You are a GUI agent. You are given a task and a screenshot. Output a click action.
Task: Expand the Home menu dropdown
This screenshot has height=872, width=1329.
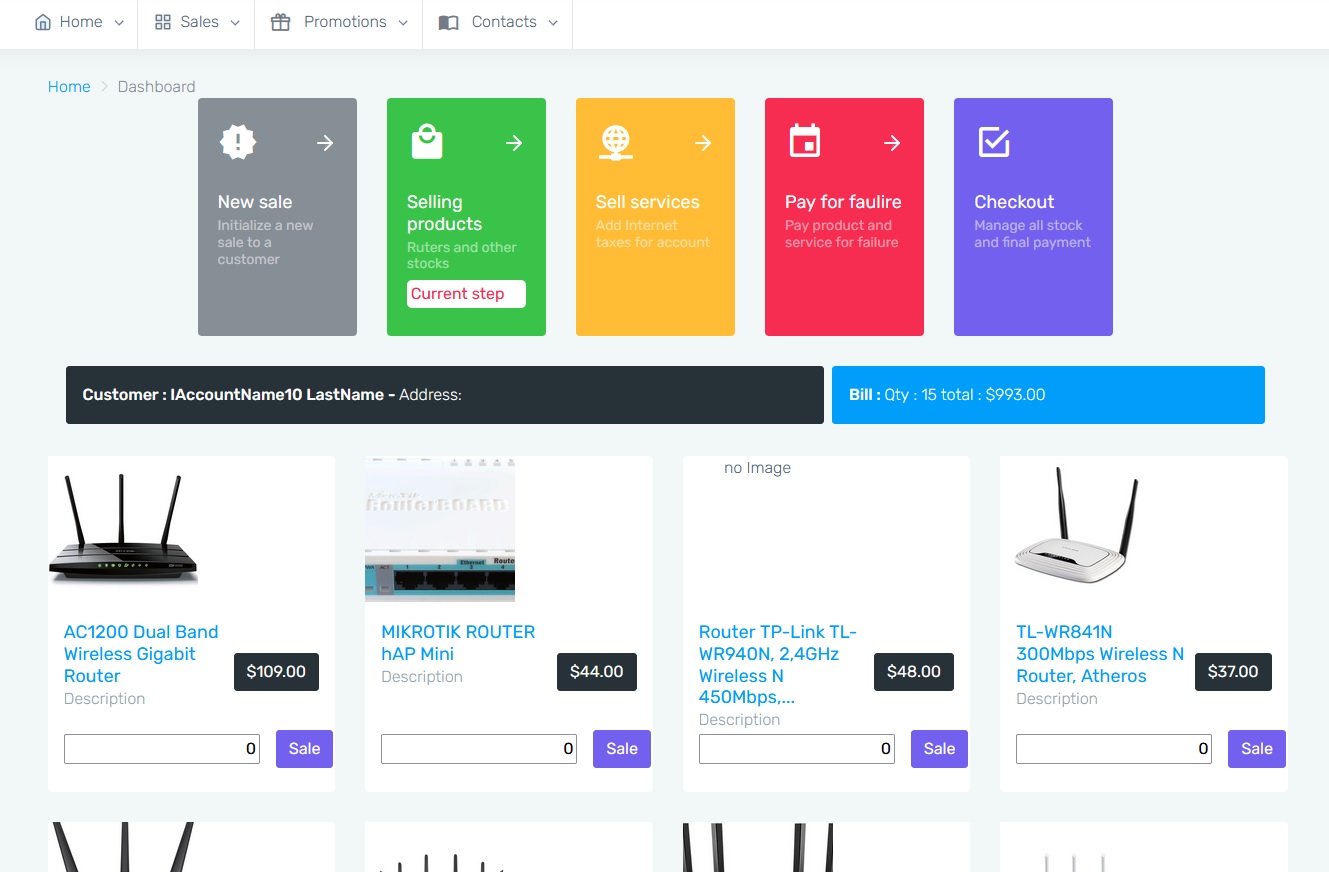point(79,22)
